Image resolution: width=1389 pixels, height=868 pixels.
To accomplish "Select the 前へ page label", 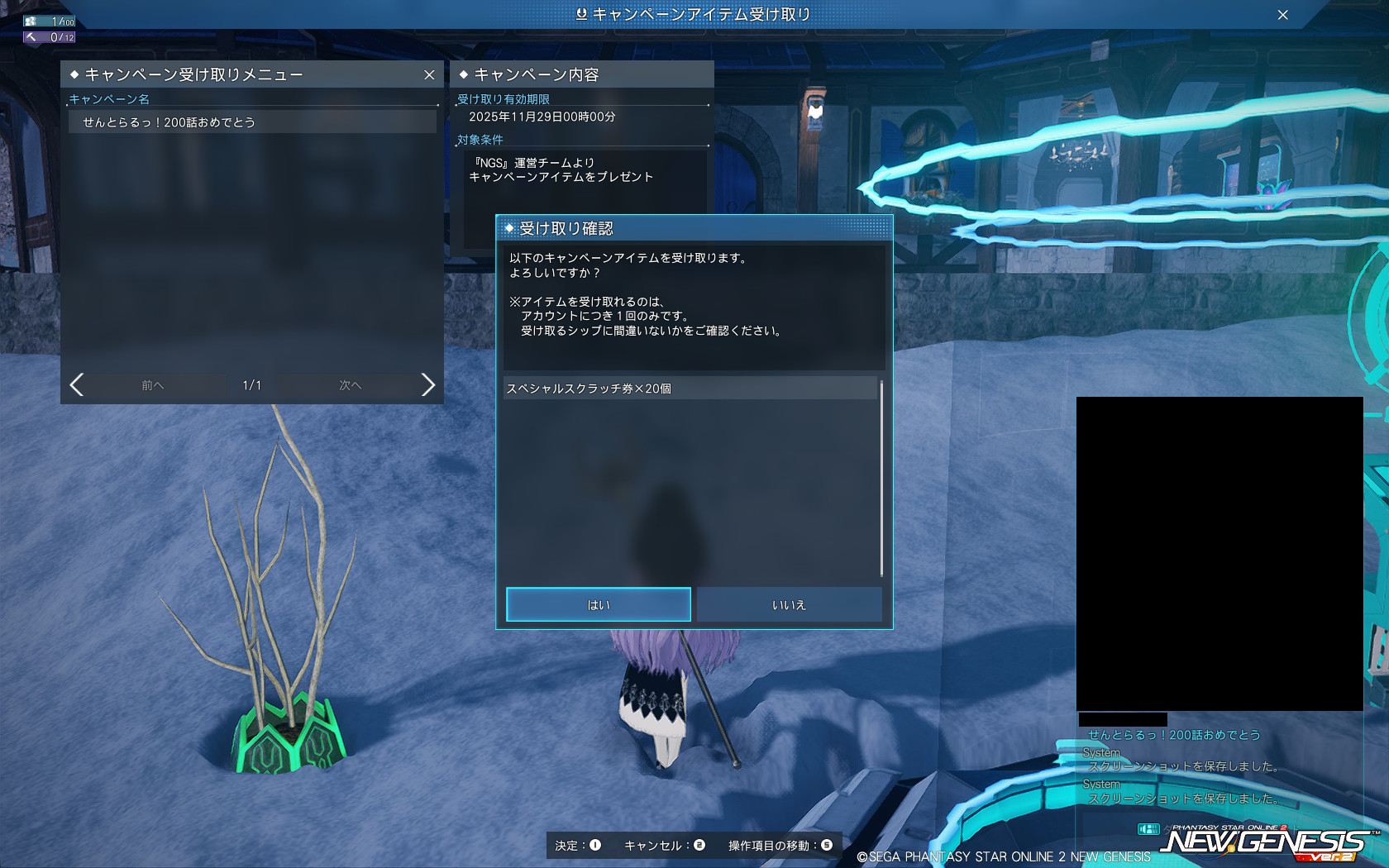I will tap(152, 385).
